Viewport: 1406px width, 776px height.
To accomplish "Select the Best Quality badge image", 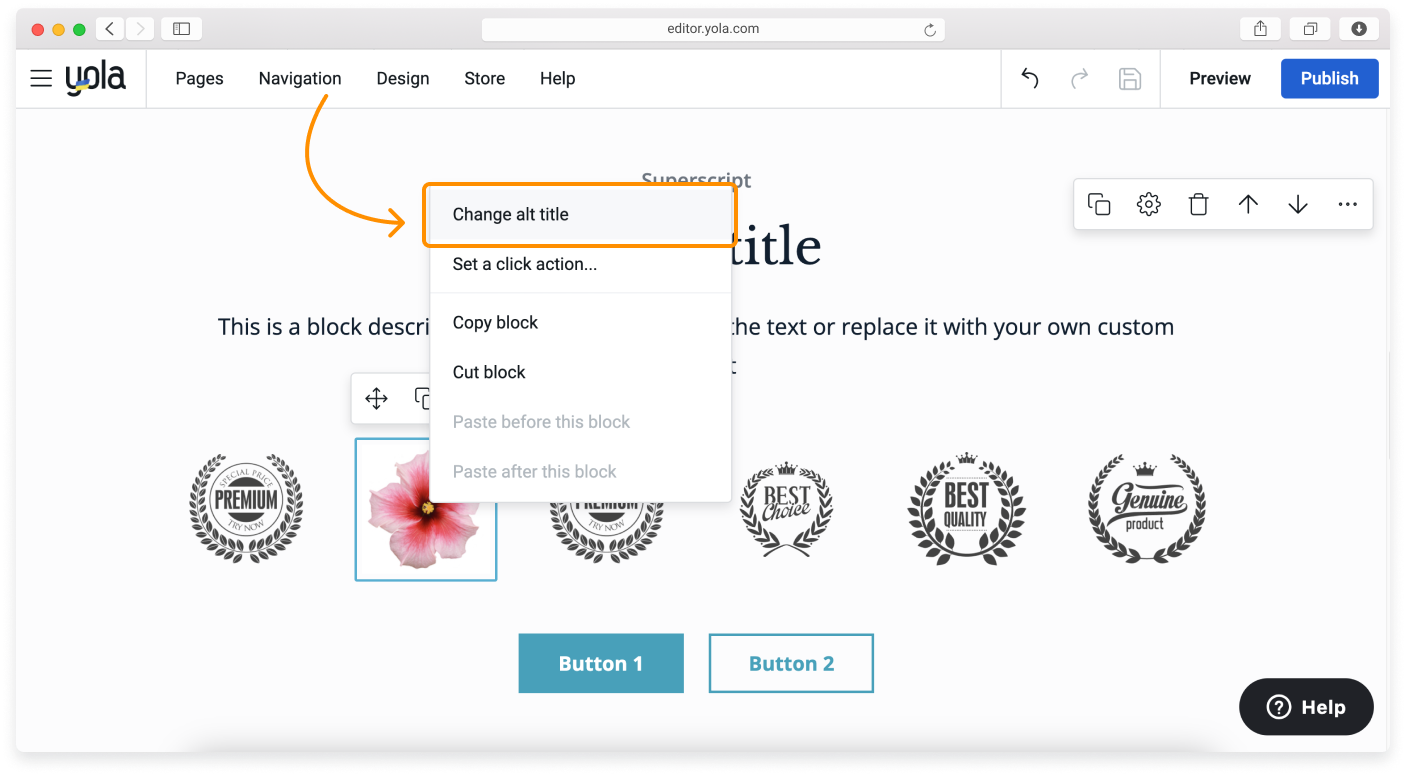I will [966, 508].
